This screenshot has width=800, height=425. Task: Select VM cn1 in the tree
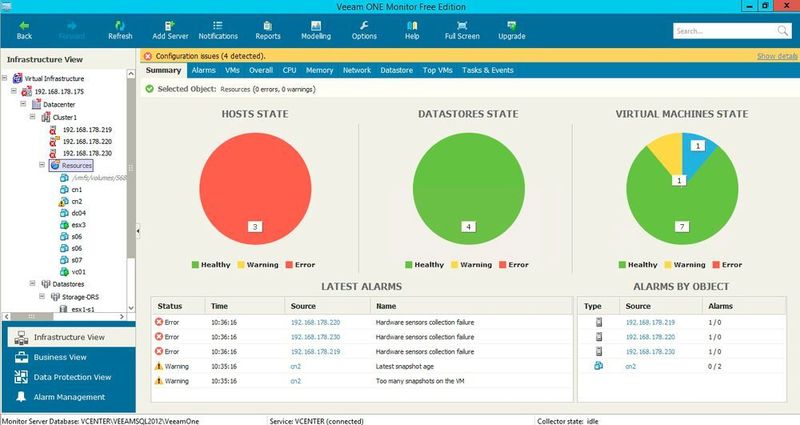(x=77, y=189)
